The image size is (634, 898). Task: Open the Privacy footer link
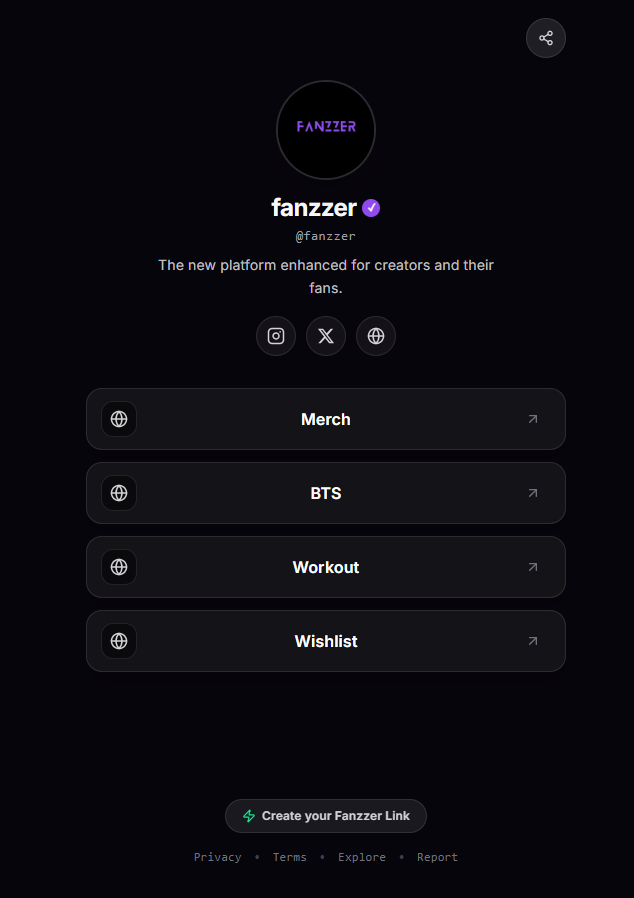(217, 857)
